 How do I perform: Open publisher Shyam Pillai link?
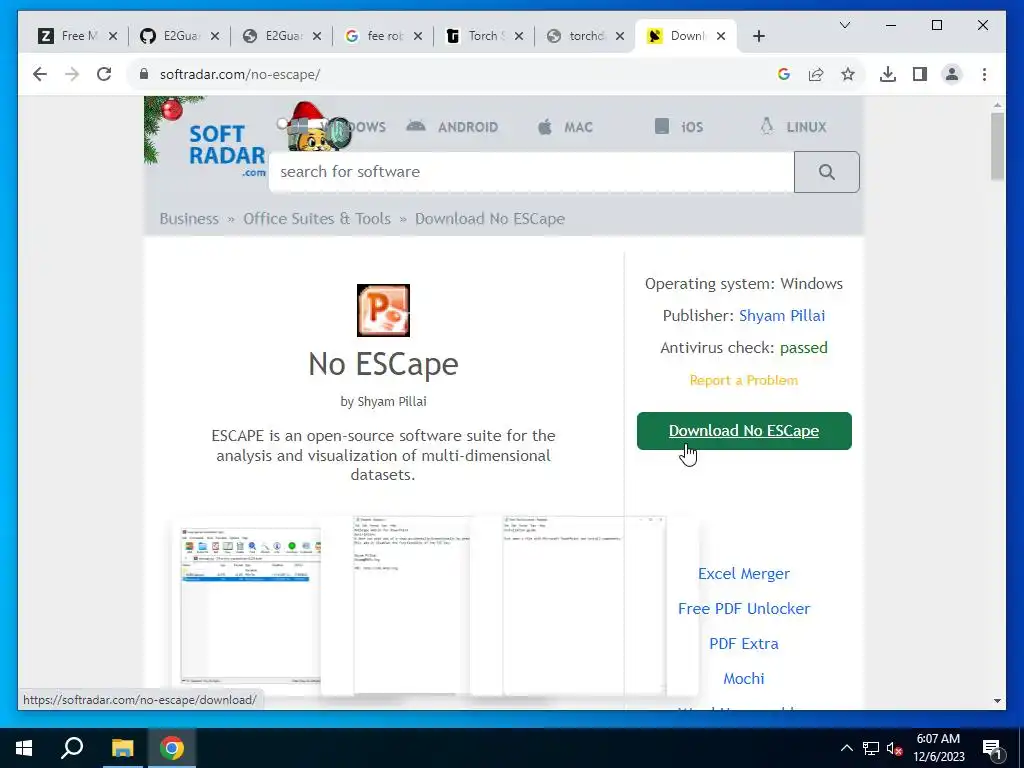[x=782, y=316]
